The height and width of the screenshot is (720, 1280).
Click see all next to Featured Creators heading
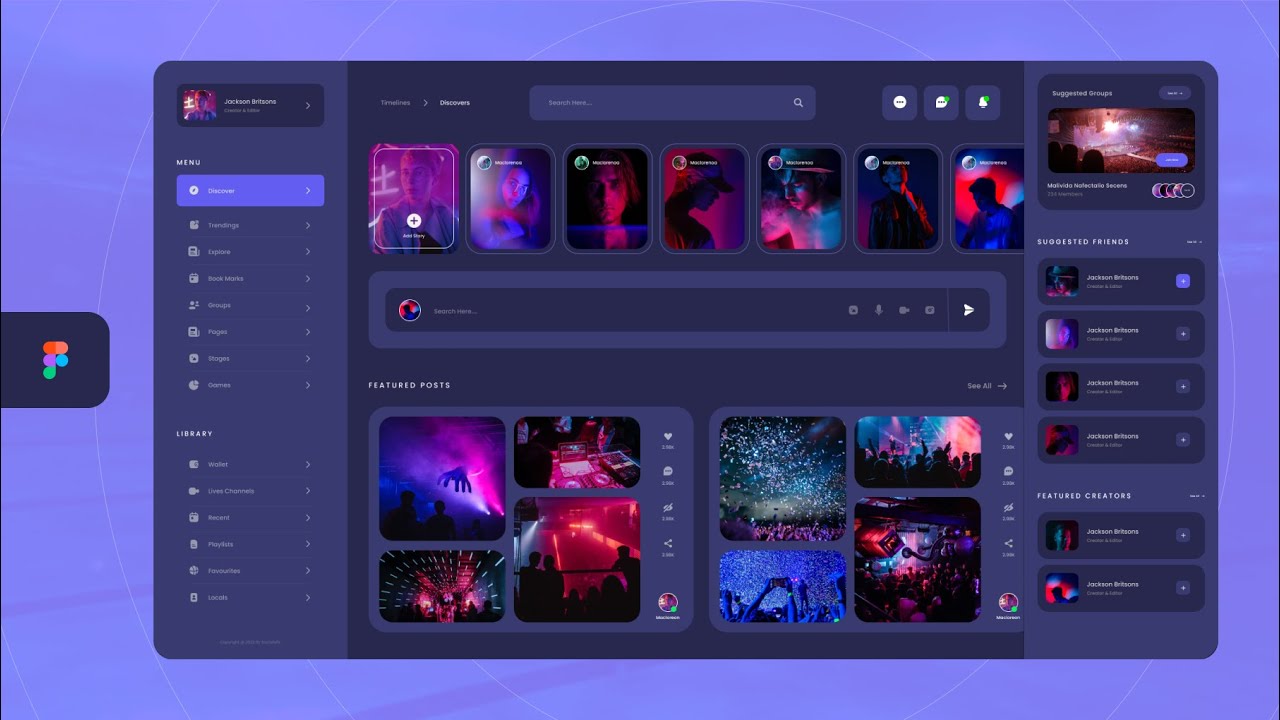(x=1196, y=496)
